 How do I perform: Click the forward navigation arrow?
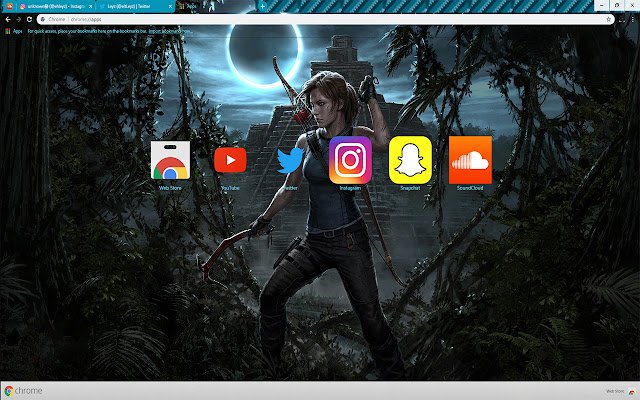[x=18, y=19]
